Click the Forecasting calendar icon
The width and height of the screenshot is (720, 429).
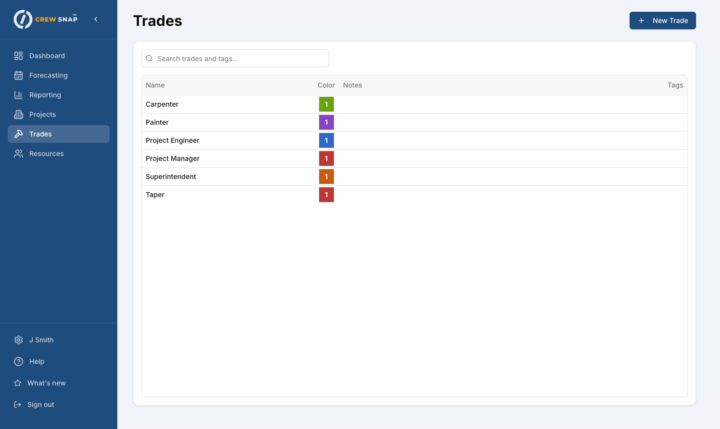tap(19, 75)
